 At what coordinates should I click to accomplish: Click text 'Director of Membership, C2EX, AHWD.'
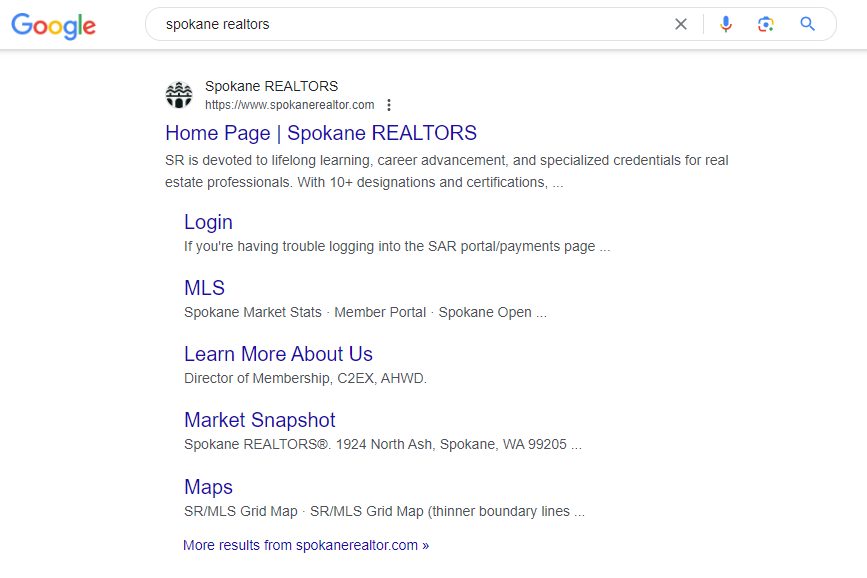coord(305,378)
